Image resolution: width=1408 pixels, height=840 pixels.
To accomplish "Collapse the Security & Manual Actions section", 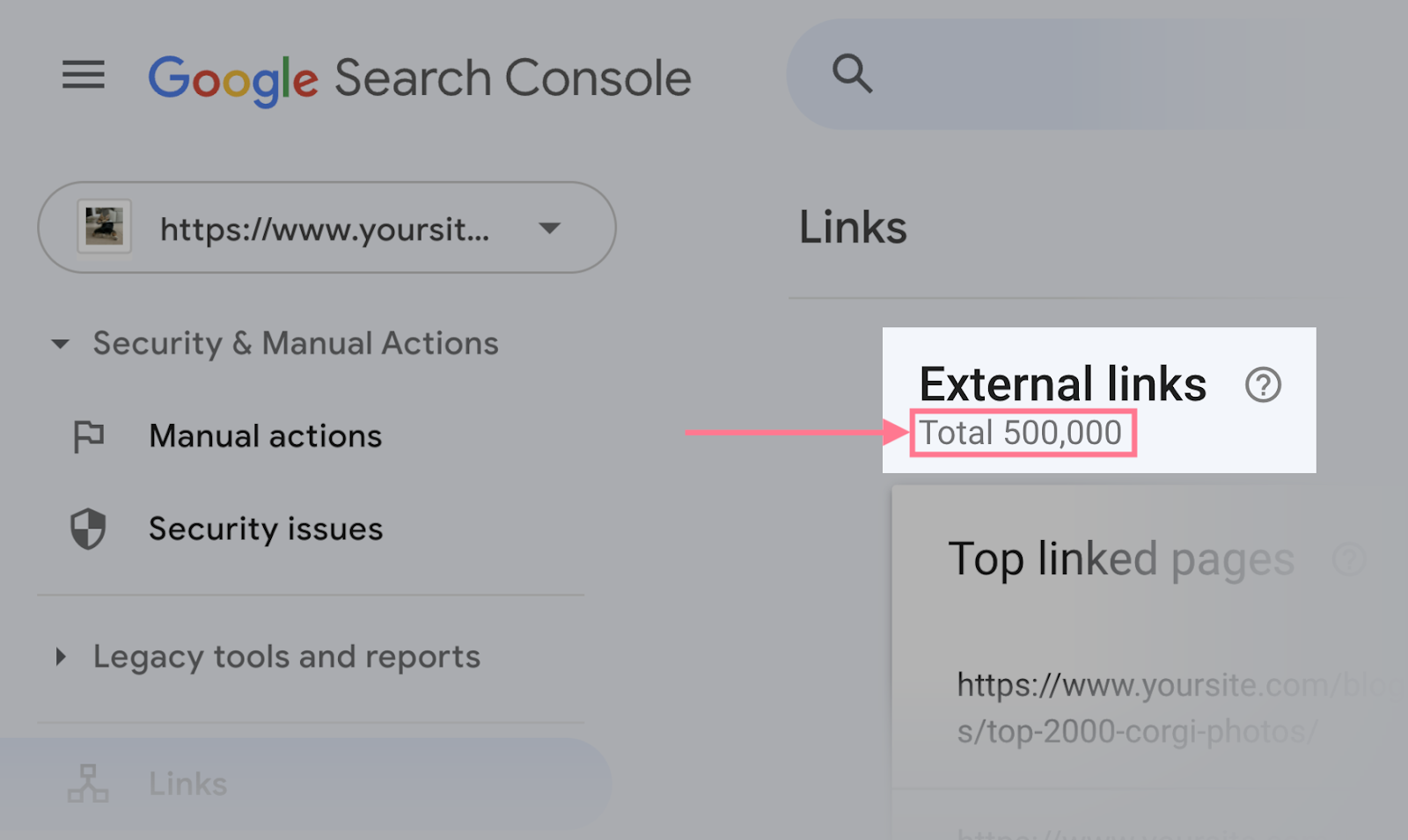I will pos(60,344).
